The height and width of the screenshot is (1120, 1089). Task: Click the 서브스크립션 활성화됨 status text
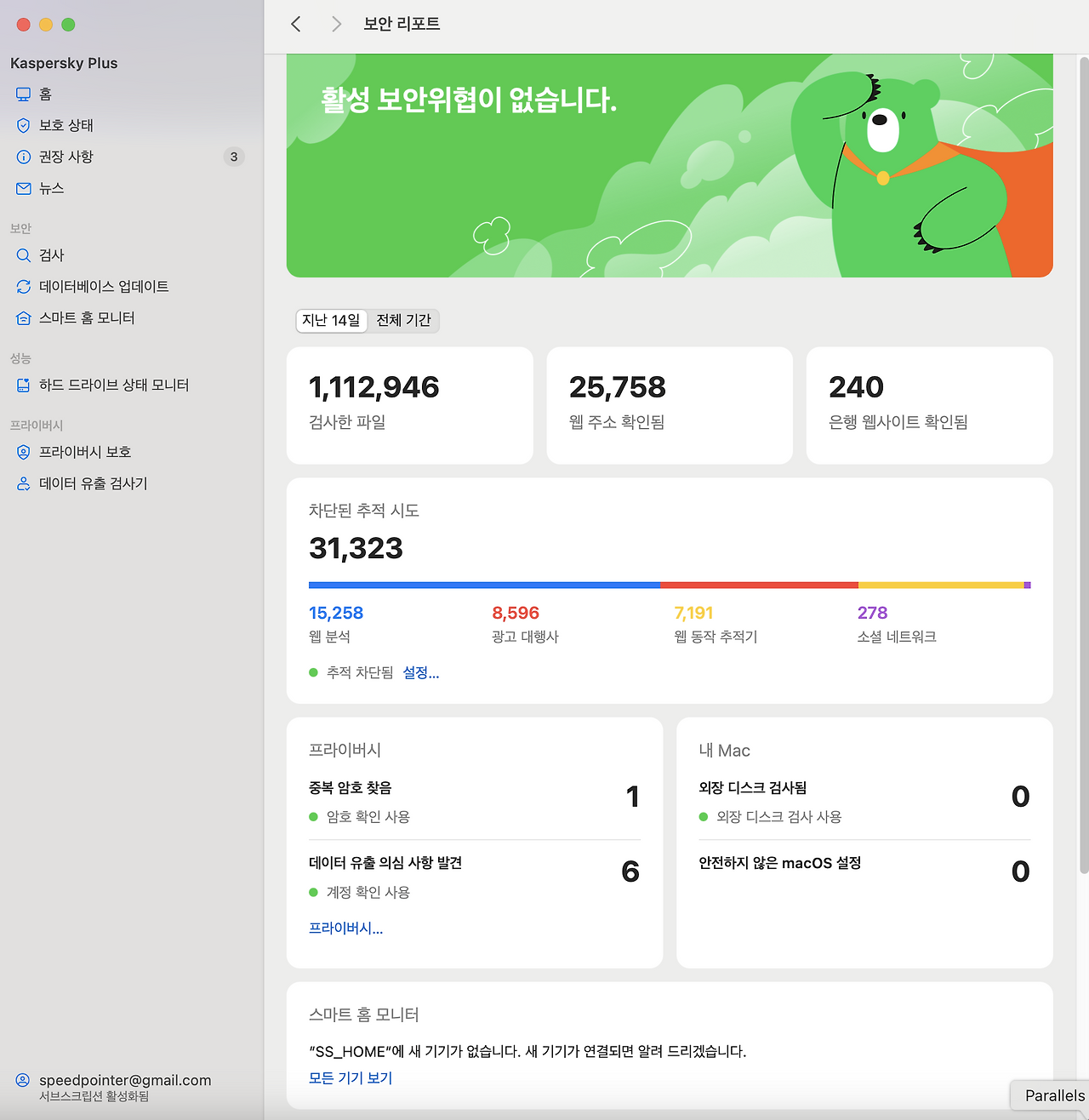[94, 1097]
